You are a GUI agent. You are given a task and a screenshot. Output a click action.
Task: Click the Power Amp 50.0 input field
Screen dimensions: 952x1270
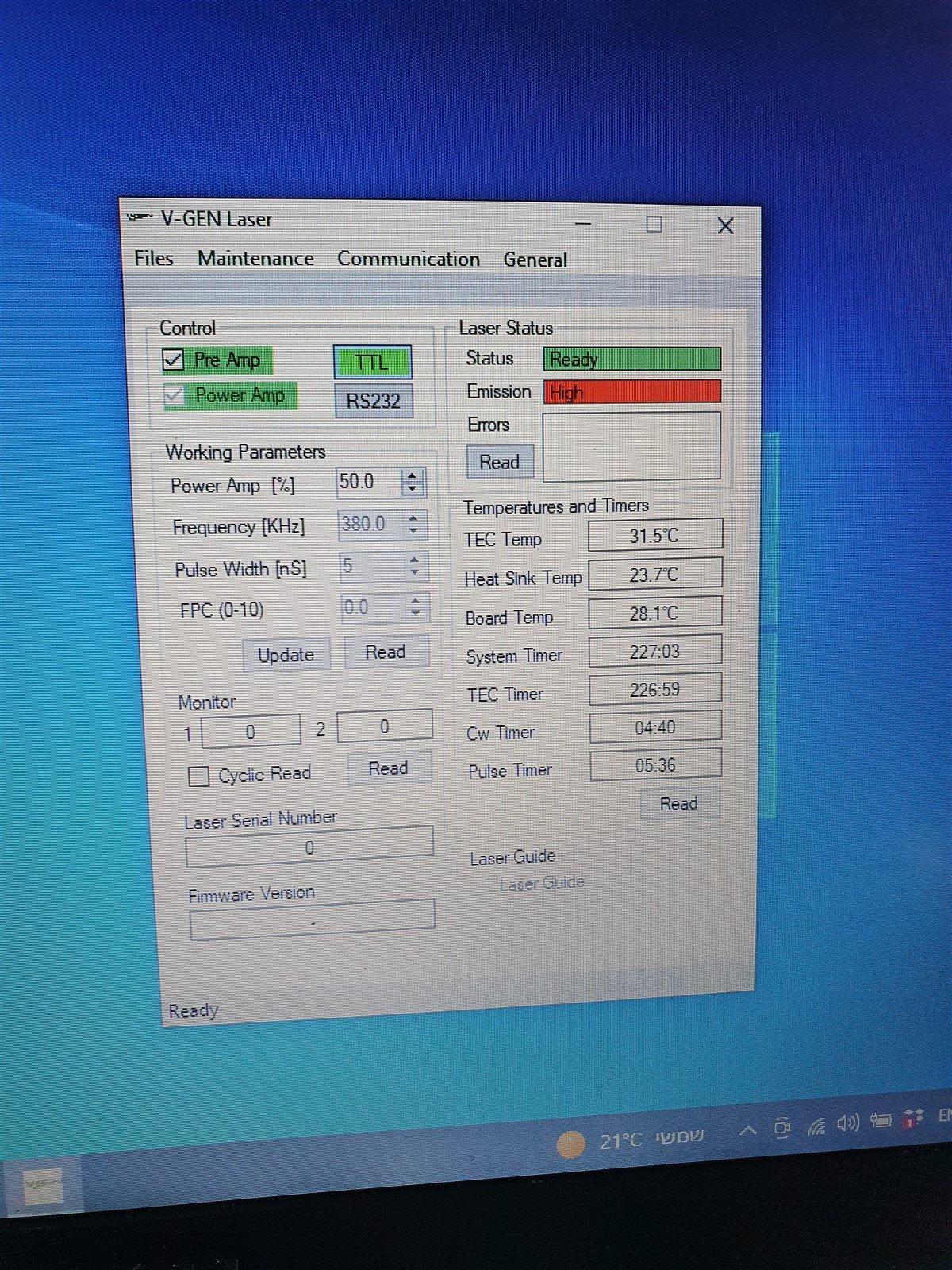pos(369,482)
